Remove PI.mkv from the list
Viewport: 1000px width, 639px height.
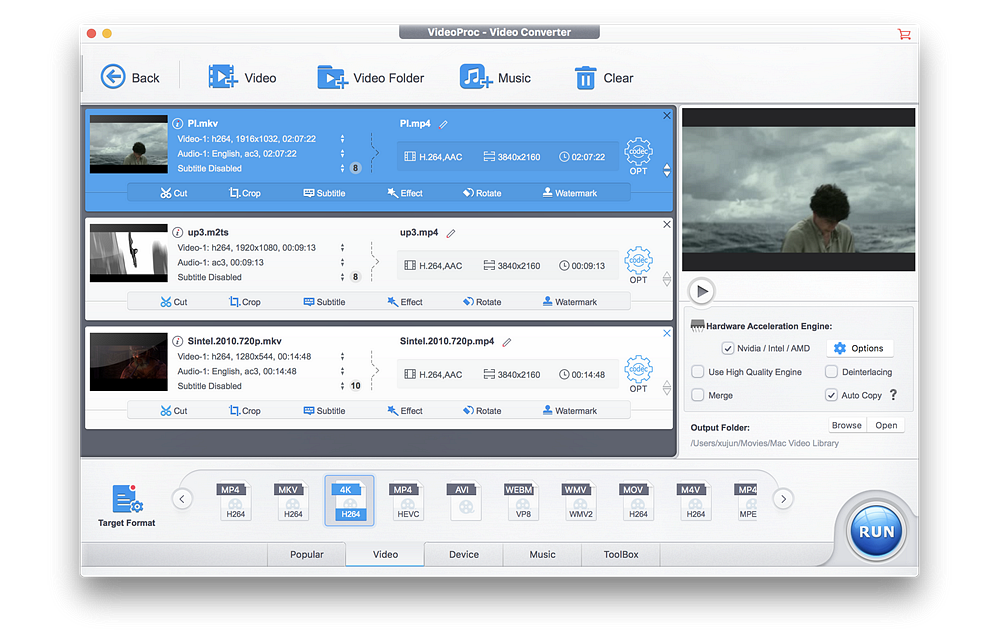[666, 115]
